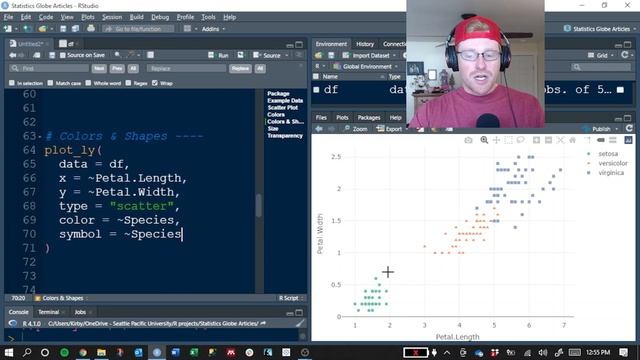Click the code tools magic wand icon
This screenshot has width=640, height=360.
point(131,55)
